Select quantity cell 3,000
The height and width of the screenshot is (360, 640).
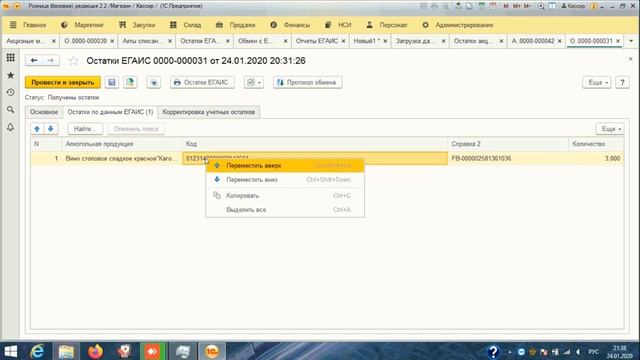596,158
